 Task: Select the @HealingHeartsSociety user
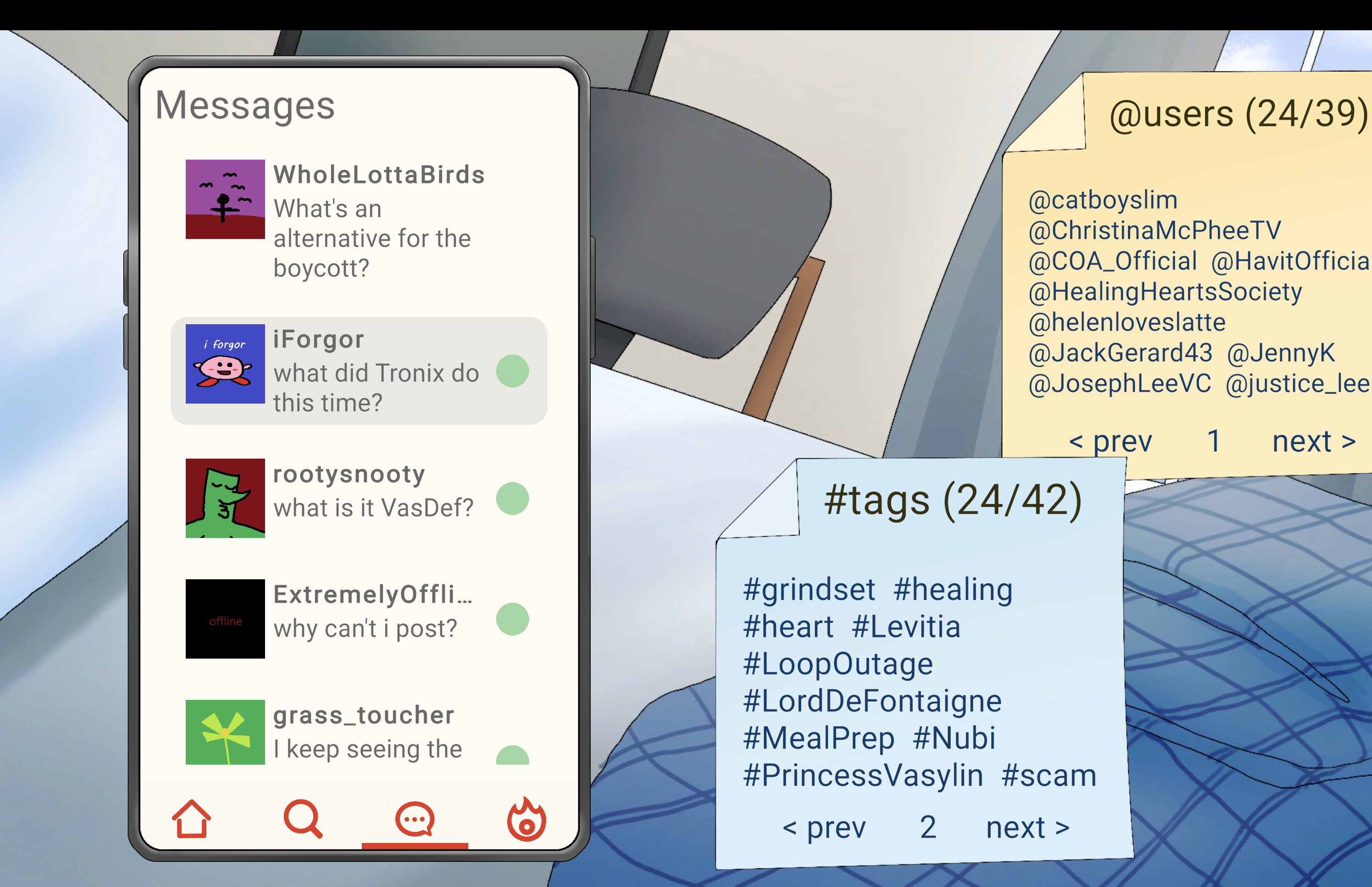click(1165, 291)
